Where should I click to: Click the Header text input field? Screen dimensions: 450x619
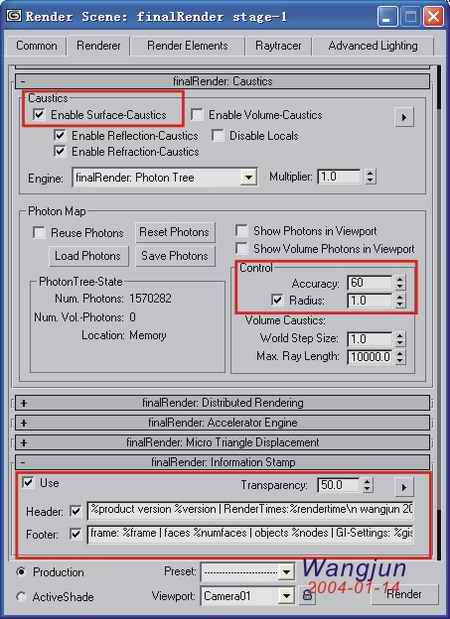(x=250, y=510)
